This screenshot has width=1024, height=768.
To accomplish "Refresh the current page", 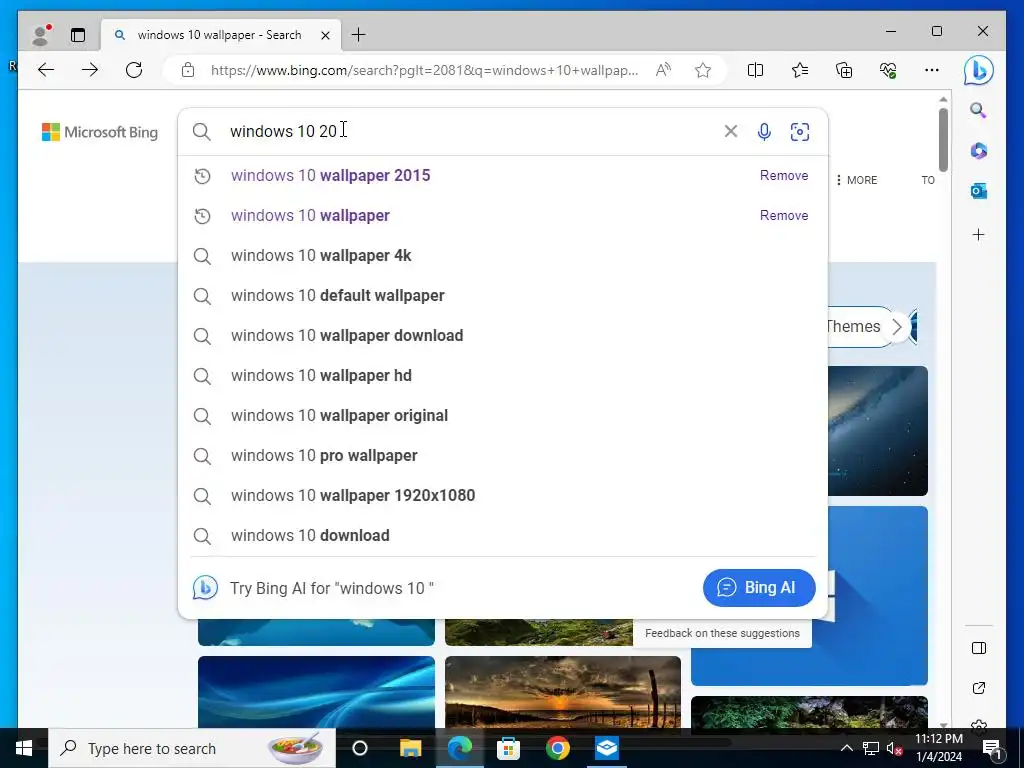I will 134,70.
